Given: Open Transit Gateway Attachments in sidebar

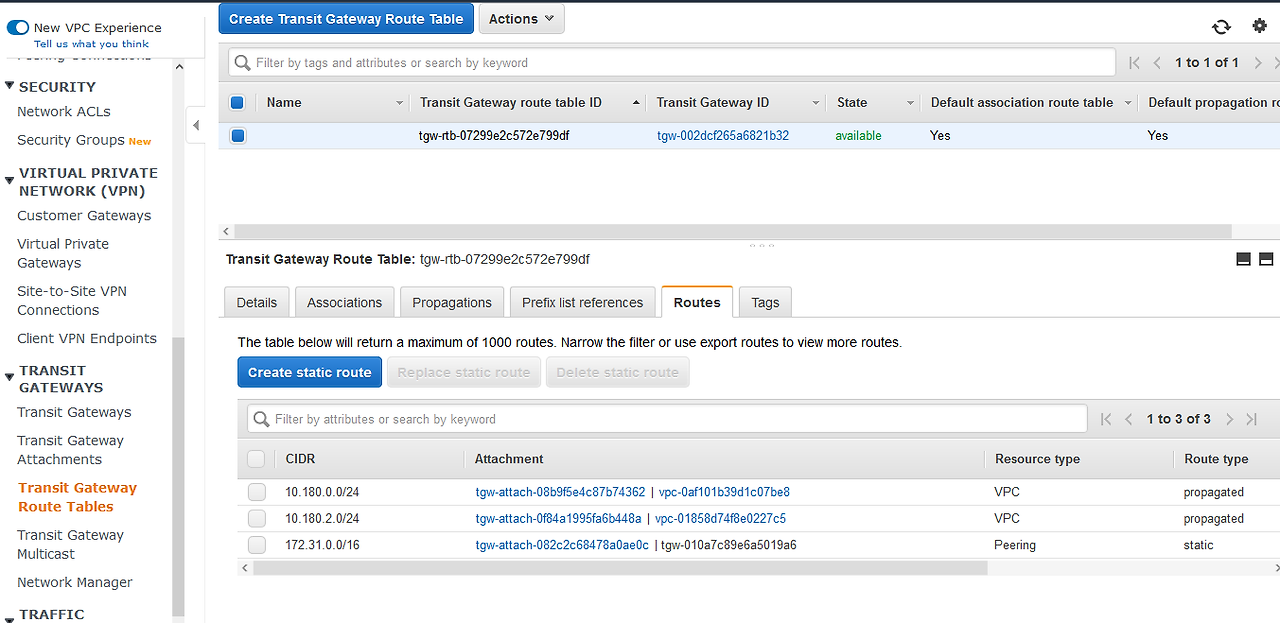Looking at the screenshot, I should [x=70, y=450].
